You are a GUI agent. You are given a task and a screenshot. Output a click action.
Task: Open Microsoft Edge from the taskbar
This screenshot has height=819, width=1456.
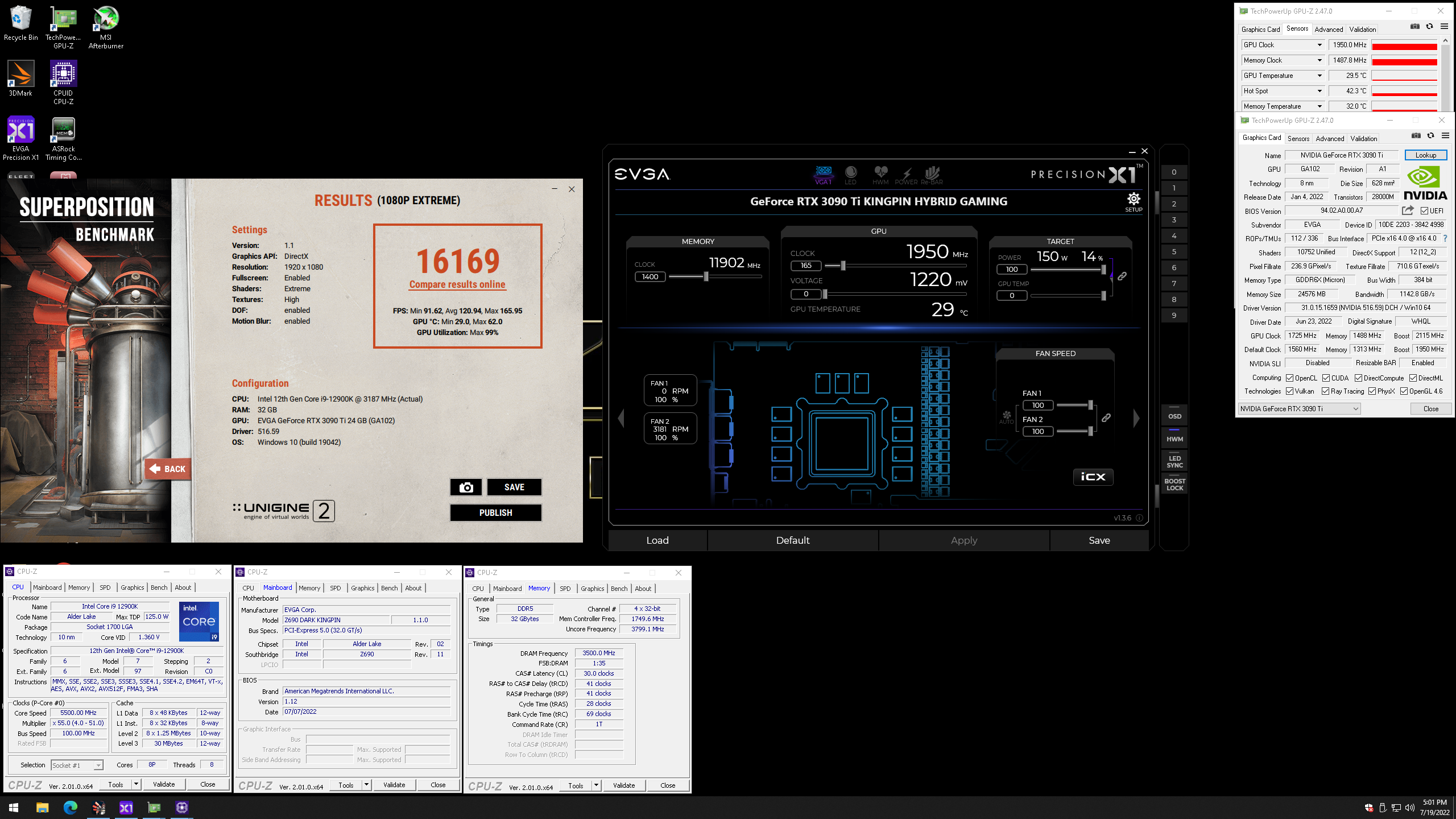(x=71, y=808)
